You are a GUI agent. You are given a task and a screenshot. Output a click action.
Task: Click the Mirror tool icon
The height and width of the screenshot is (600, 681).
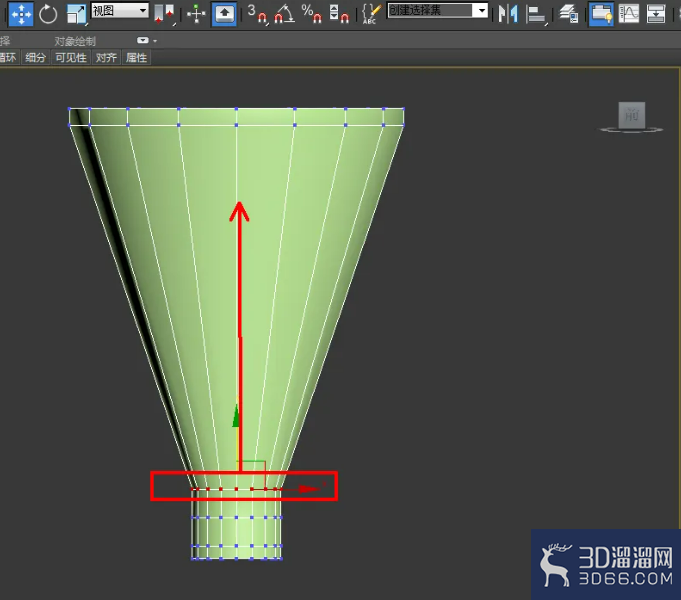508,14
